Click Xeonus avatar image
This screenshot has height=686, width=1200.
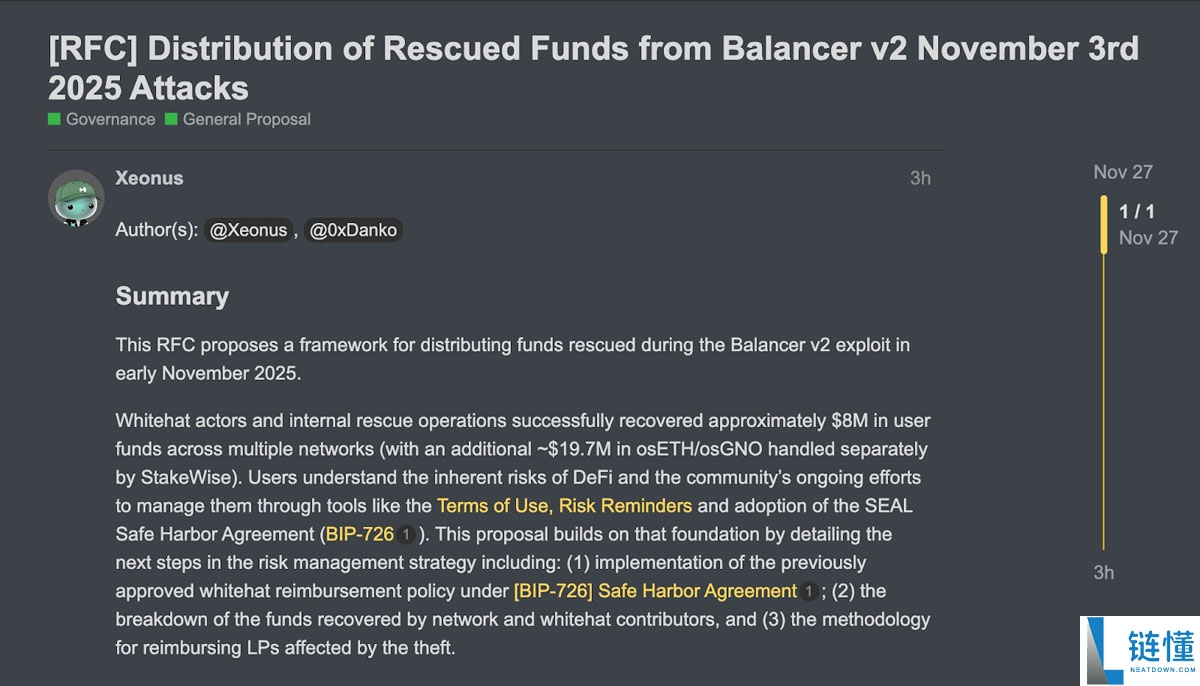pos(77,197)
